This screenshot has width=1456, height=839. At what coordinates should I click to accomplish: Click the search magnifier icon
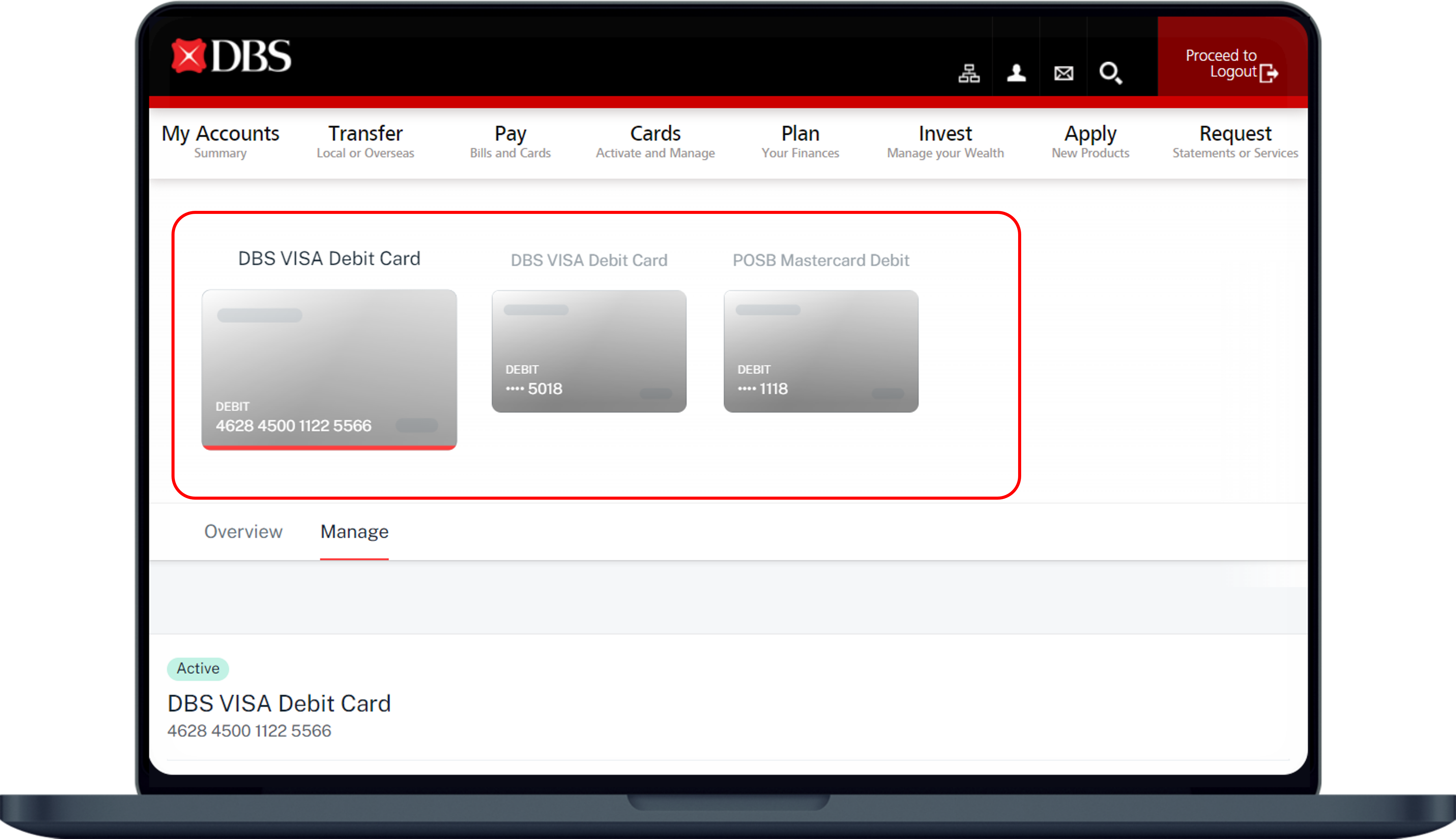(1110, 73)
